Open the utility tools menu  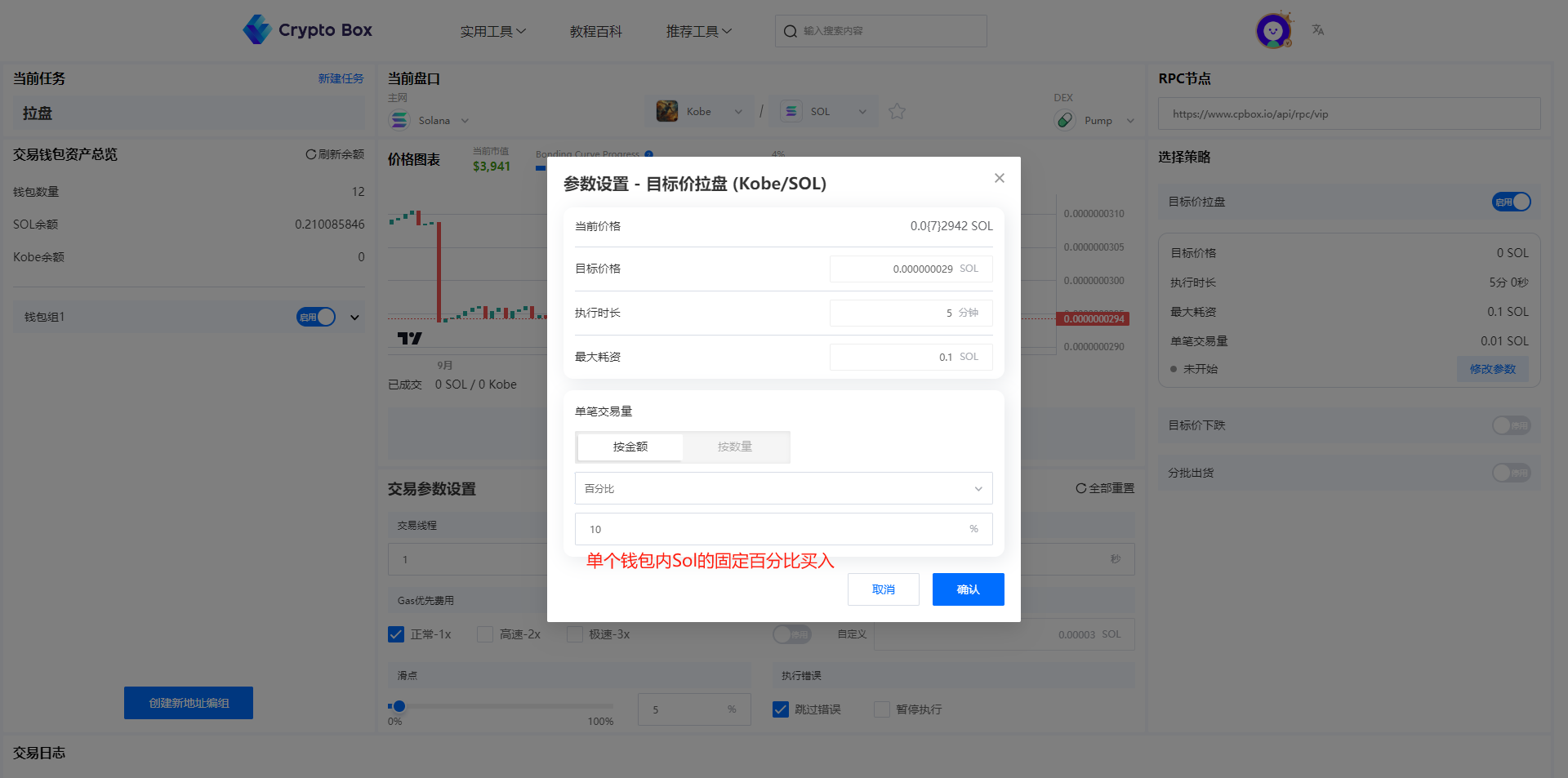tap(492, 31)
